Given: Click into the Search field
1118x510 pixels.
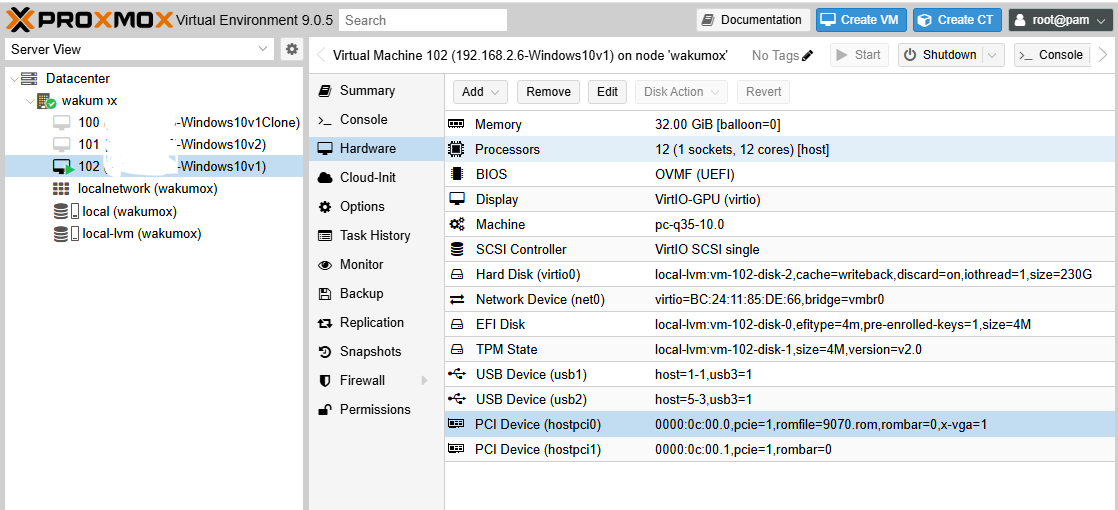Looking at the screenshot, I should [x=423, y=20].
